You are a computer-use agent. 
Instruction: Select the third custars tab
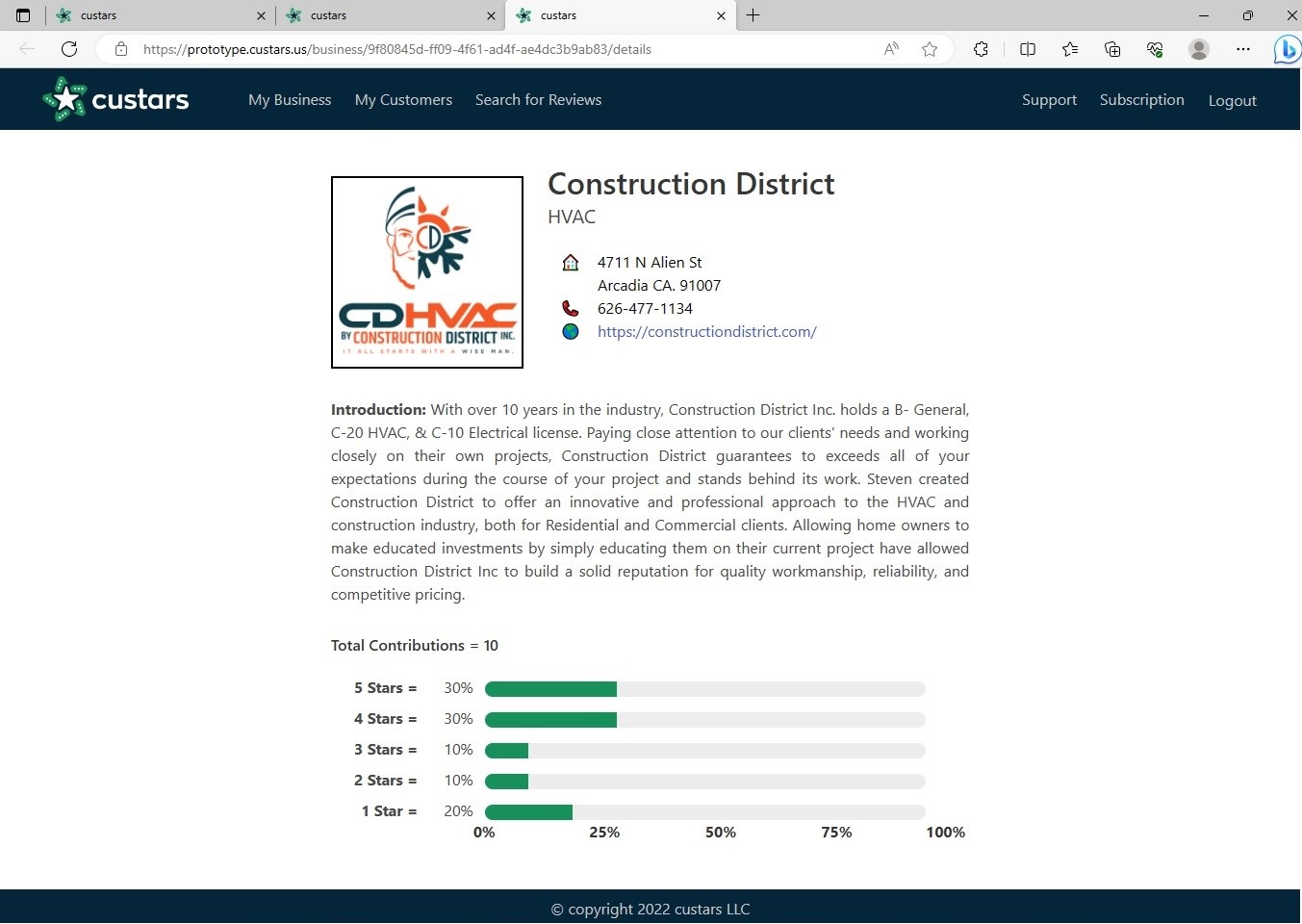621,15
